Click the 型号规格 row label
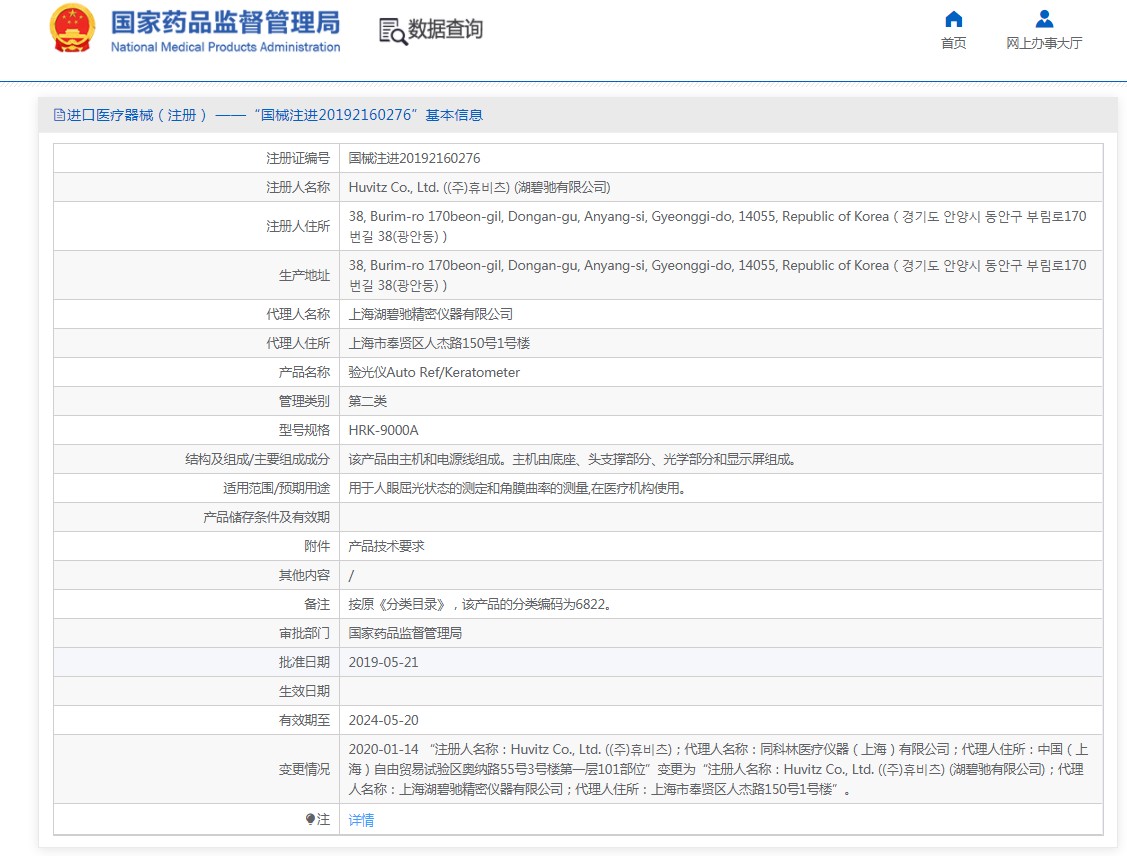Screen dimensions: 1127x856 point(304,431)
